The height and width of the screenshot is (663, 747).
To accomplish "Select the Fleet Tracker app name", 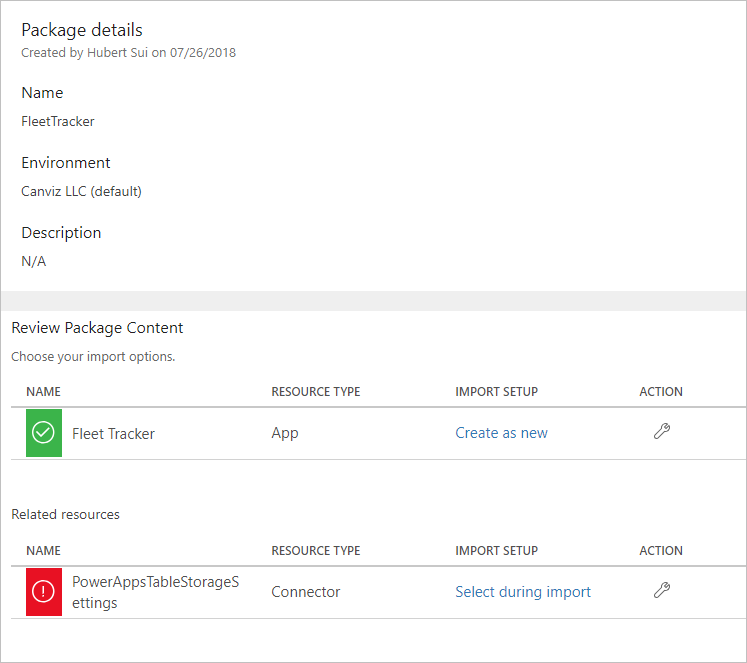I will tap(113, 433).
